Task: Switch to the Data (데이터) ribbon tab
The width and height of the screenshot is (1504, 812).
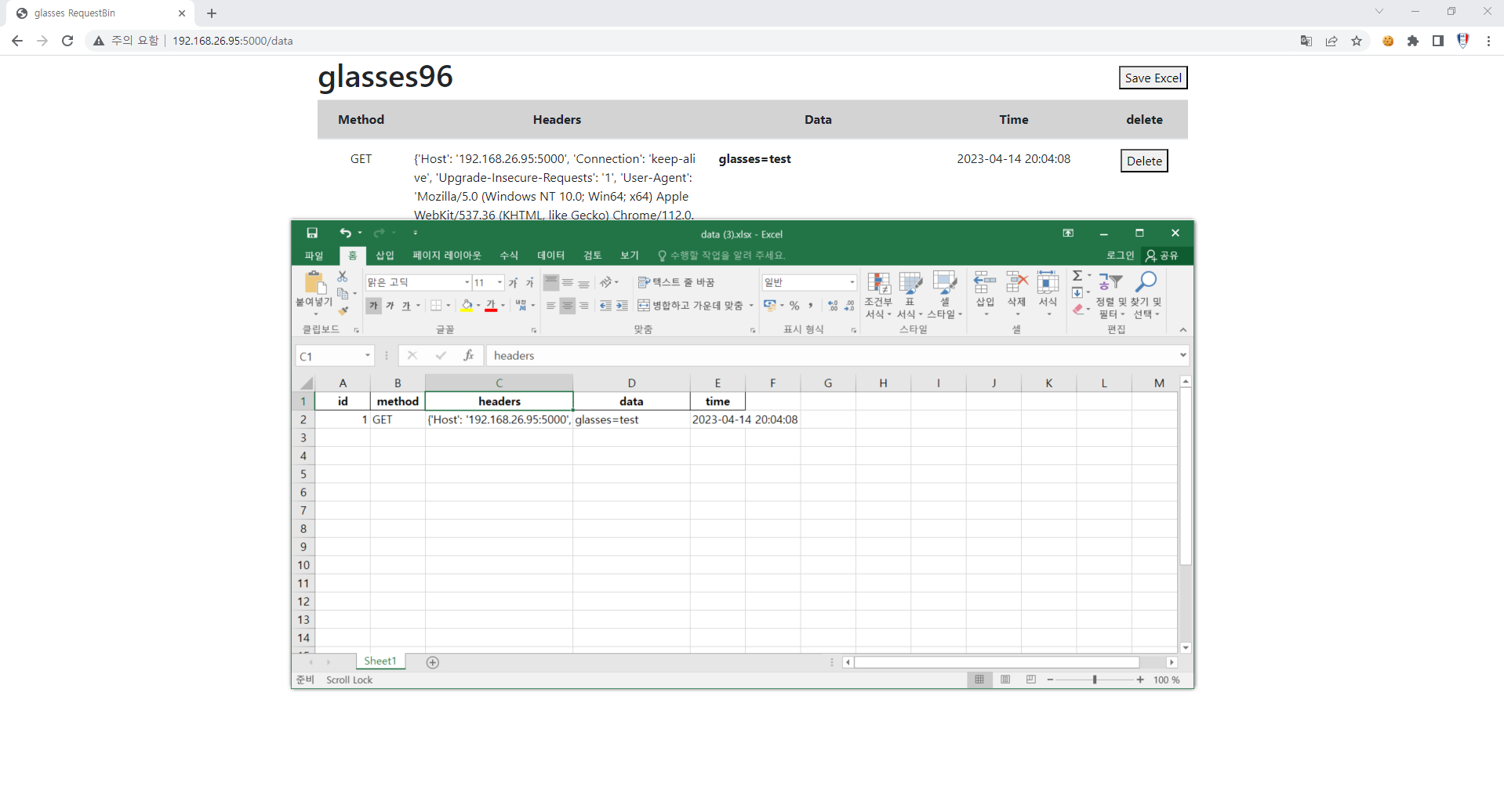Action: click(550, 256)
